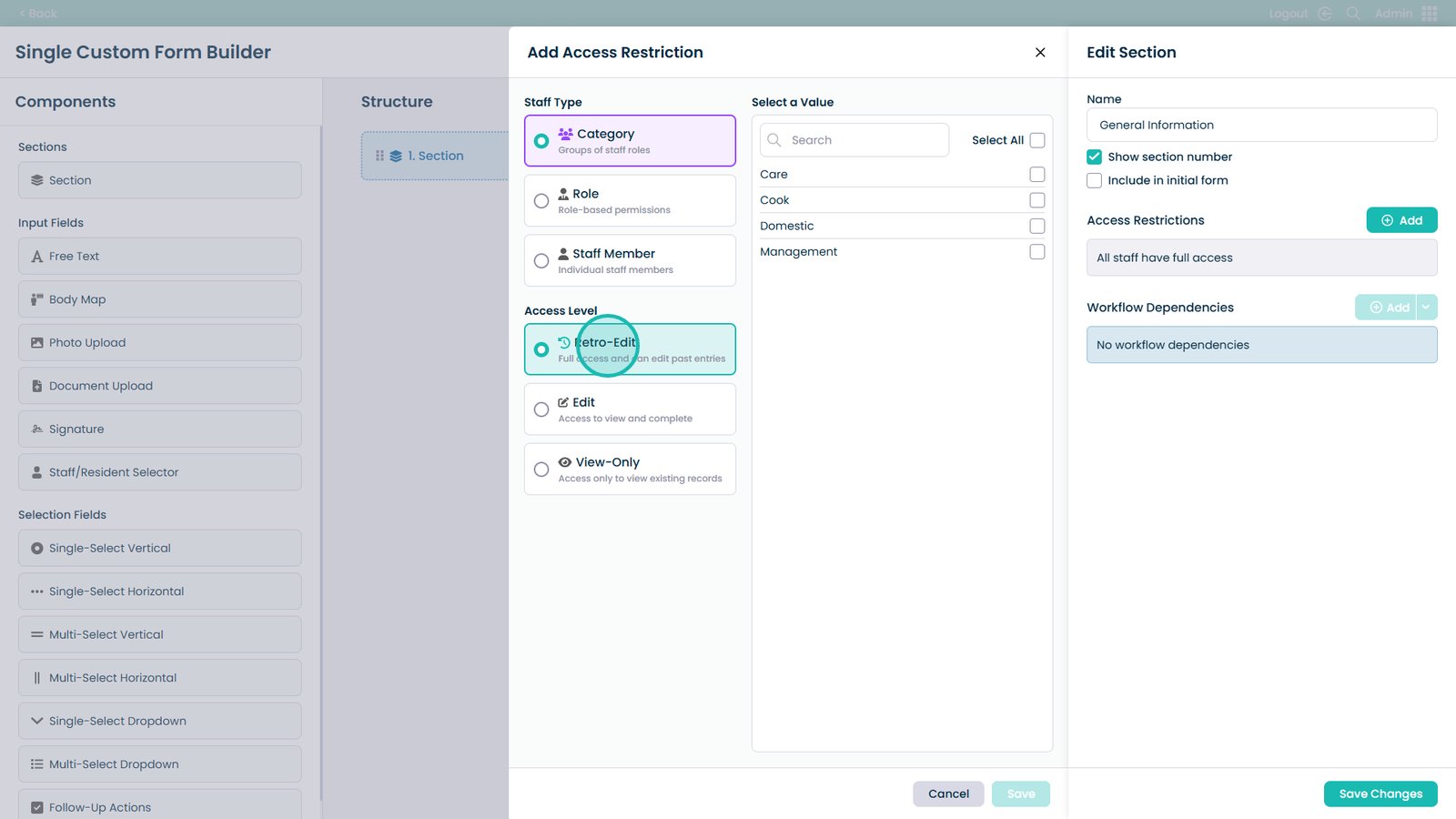This screenshot has width=1456, height=819.
Task: Click the Signature component icon
Action: tap(37, 430)
